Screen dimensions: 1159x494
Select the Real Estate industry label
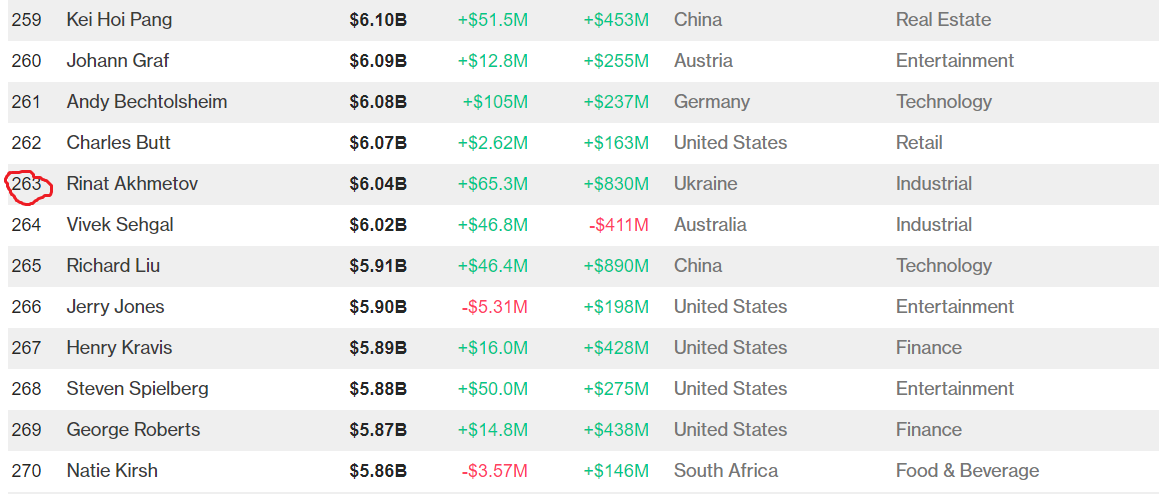pos(943,20)
